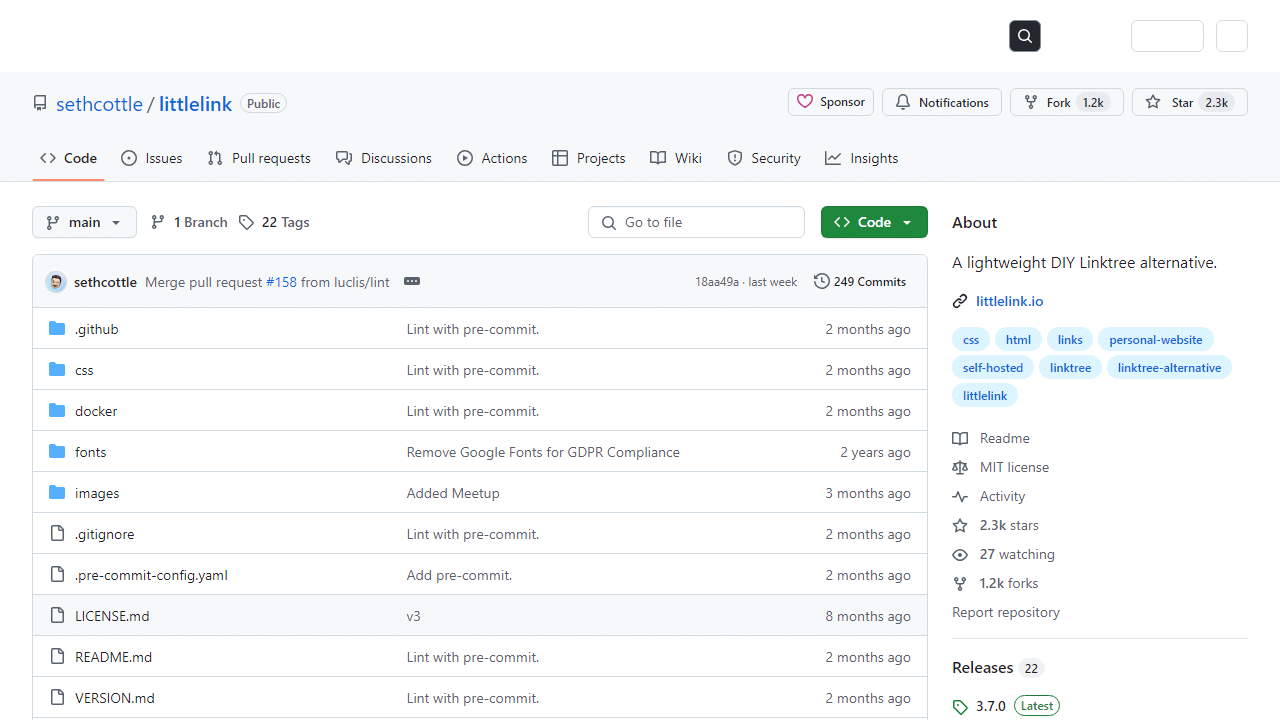Image resolution: width=1280 pixels, height=720 pixels.
Task: Open the docker folder
Action: pyautogui.click(x=96, y=411)
